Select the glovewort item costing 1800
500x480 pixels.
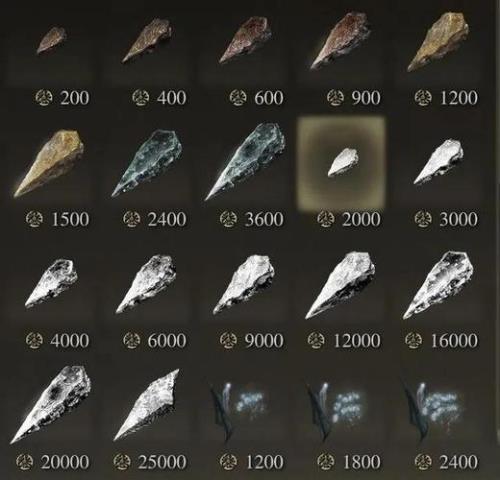(x=336, y=410)
